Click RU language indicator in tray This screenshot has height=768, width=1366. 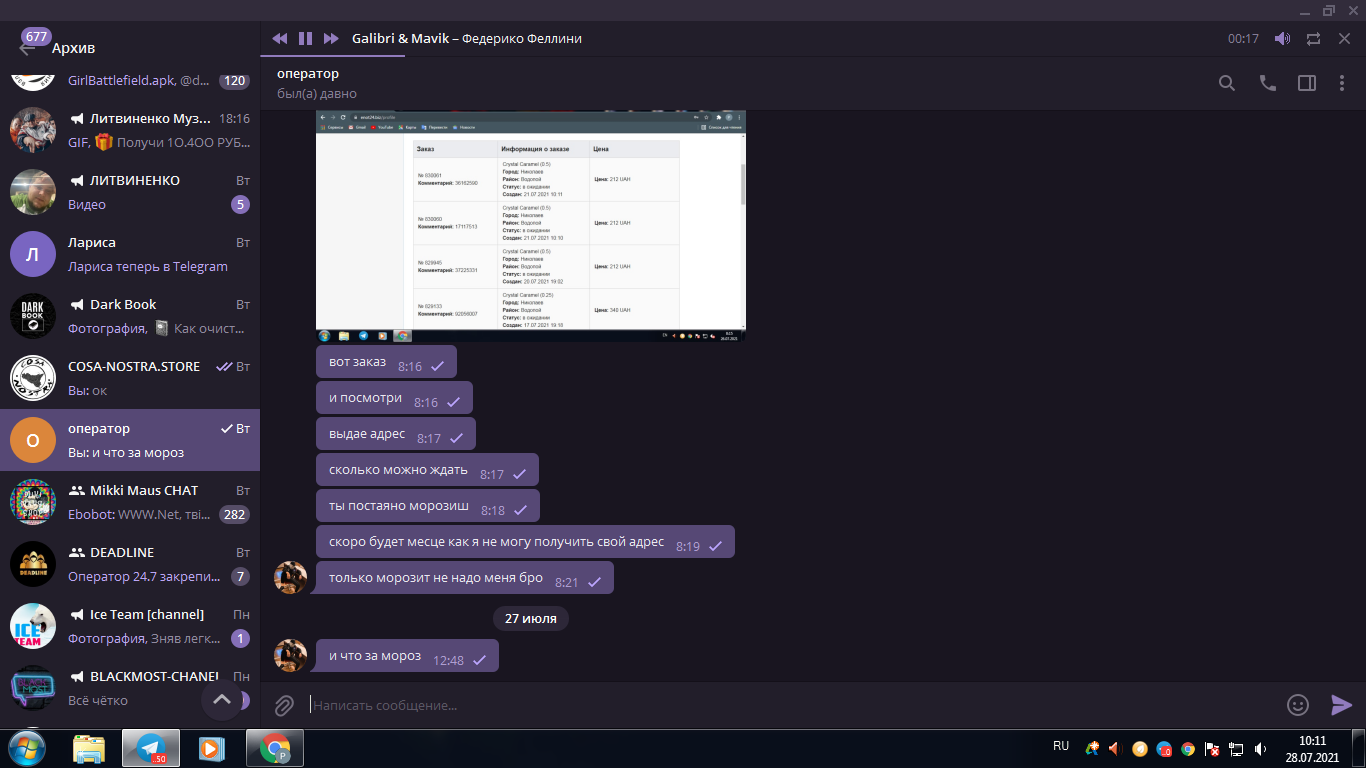(x=1061, y=746)
